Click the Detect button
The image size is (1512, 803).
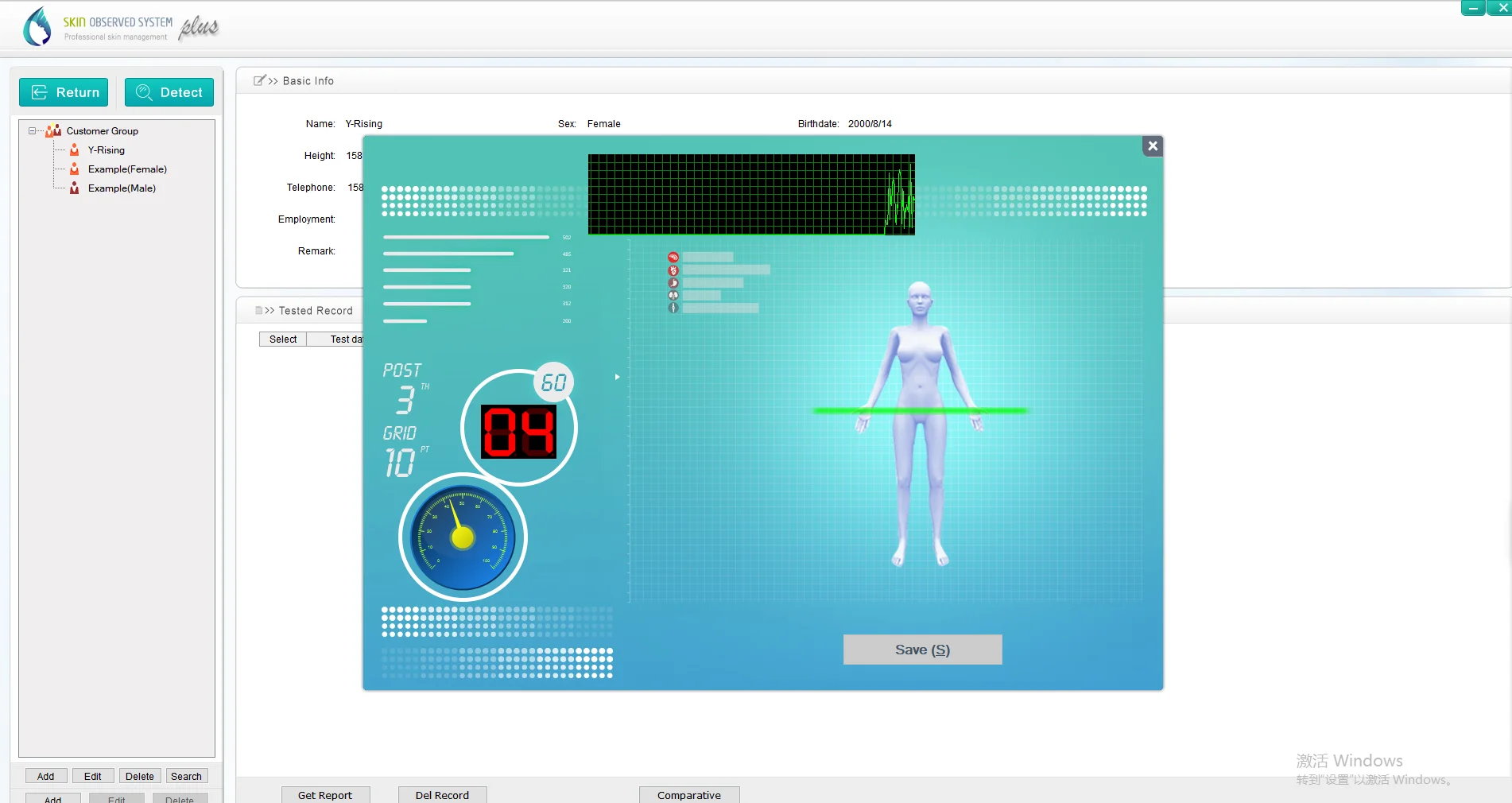point(169,92)
